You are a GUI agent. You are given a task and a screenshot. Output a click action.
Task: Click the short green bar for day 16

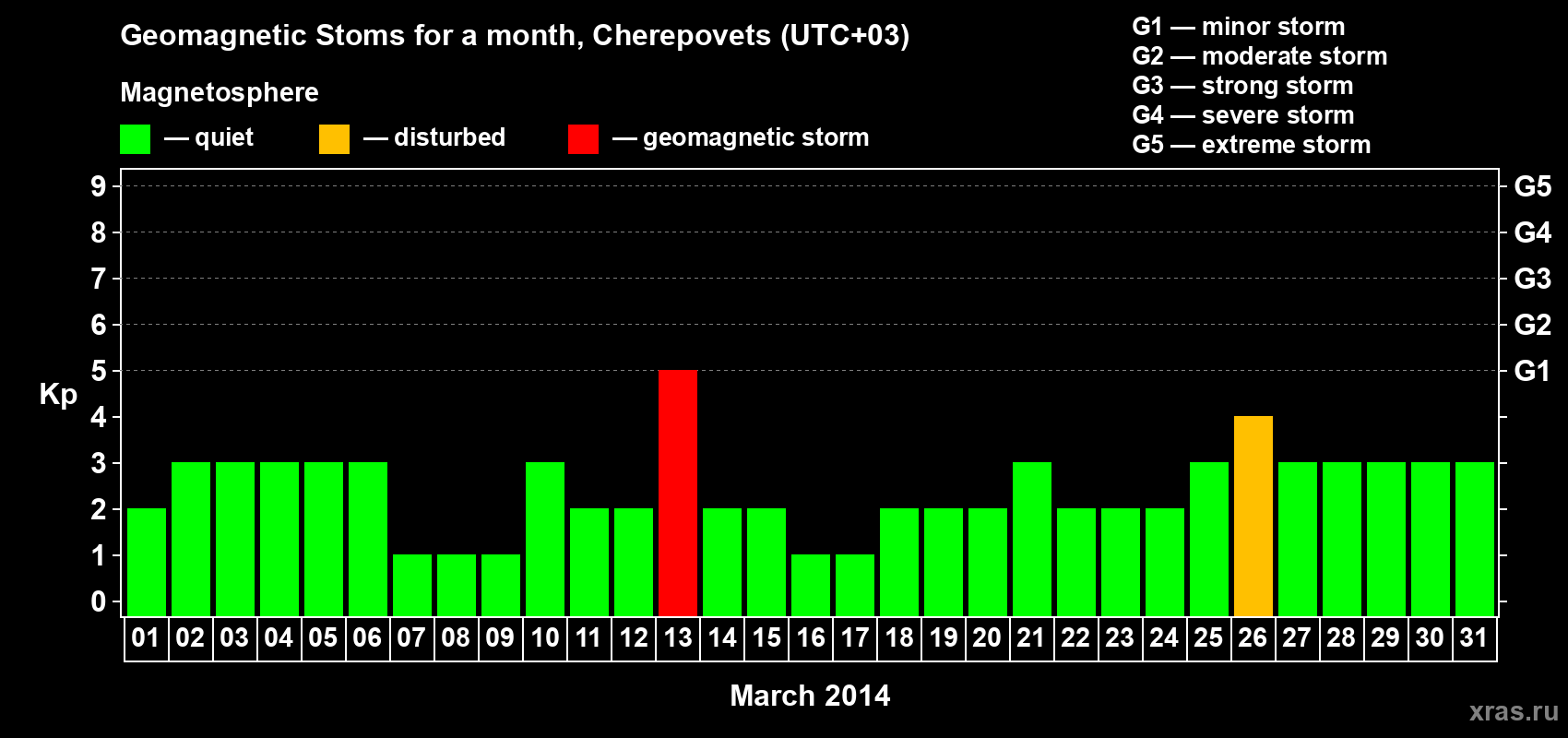click(x=811, y=585)
